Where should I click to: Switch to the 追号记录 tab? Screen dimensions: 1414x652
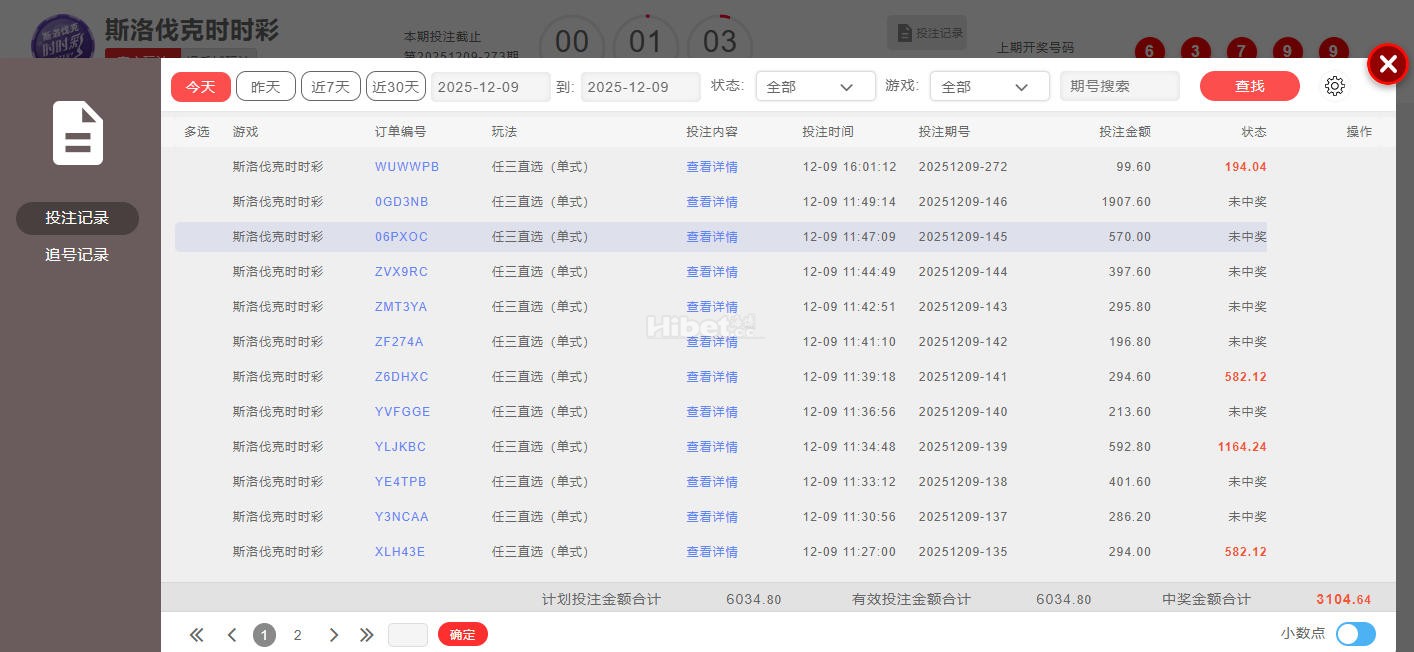77,255
